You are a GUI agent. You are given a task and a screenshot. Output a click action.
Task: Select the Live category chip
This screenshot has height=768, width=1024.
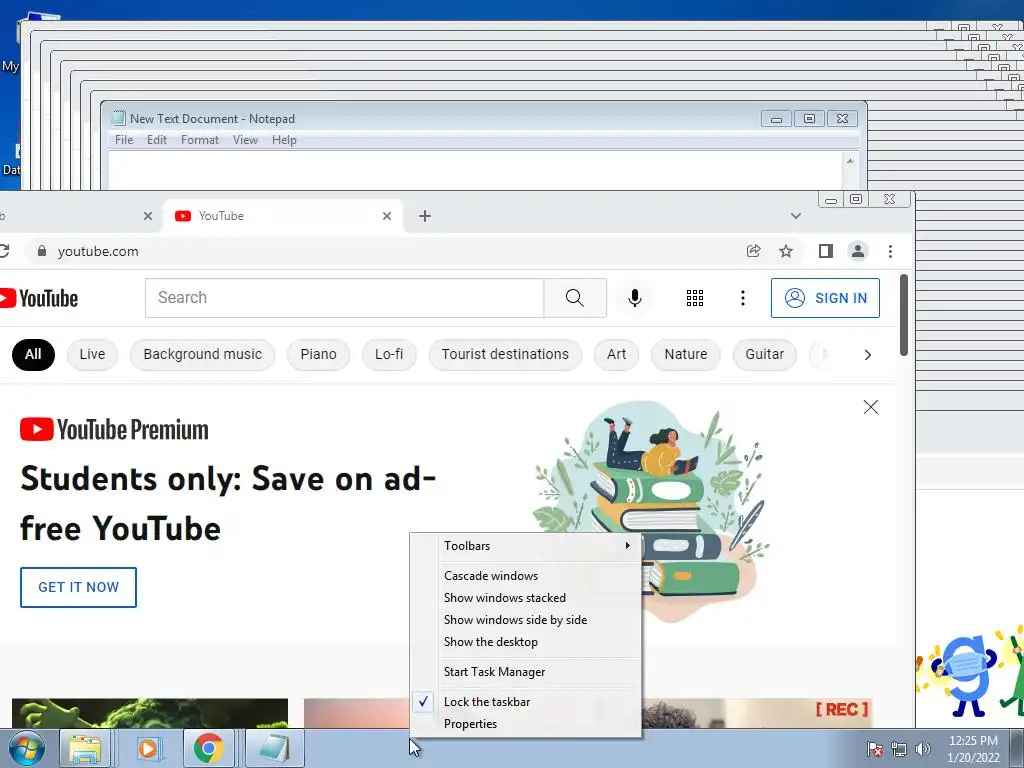point(92,355)
